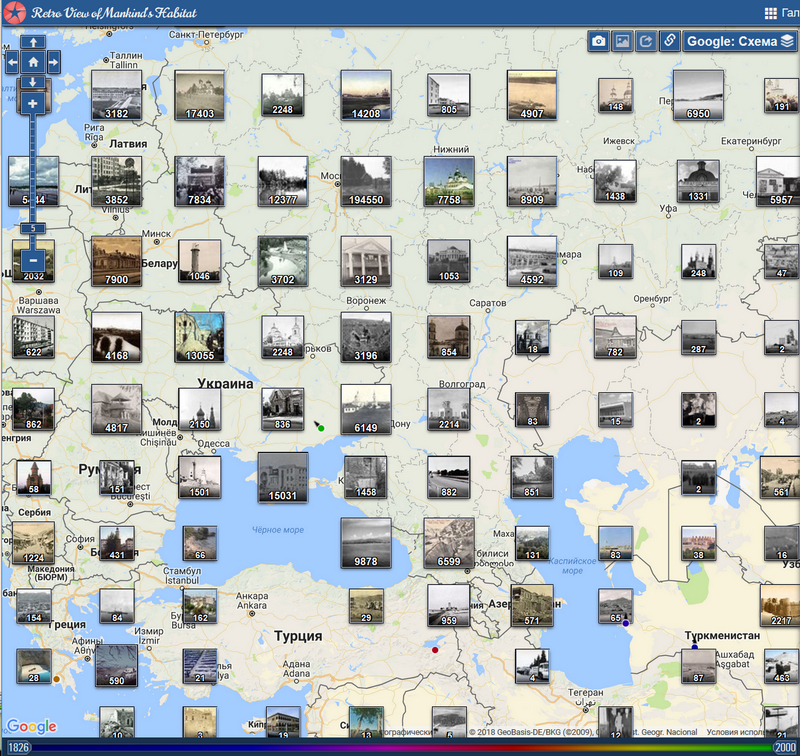The image size is (800, 756).
Task: Open the photo cluster labeled 194550
Action: tap(365, 180)
